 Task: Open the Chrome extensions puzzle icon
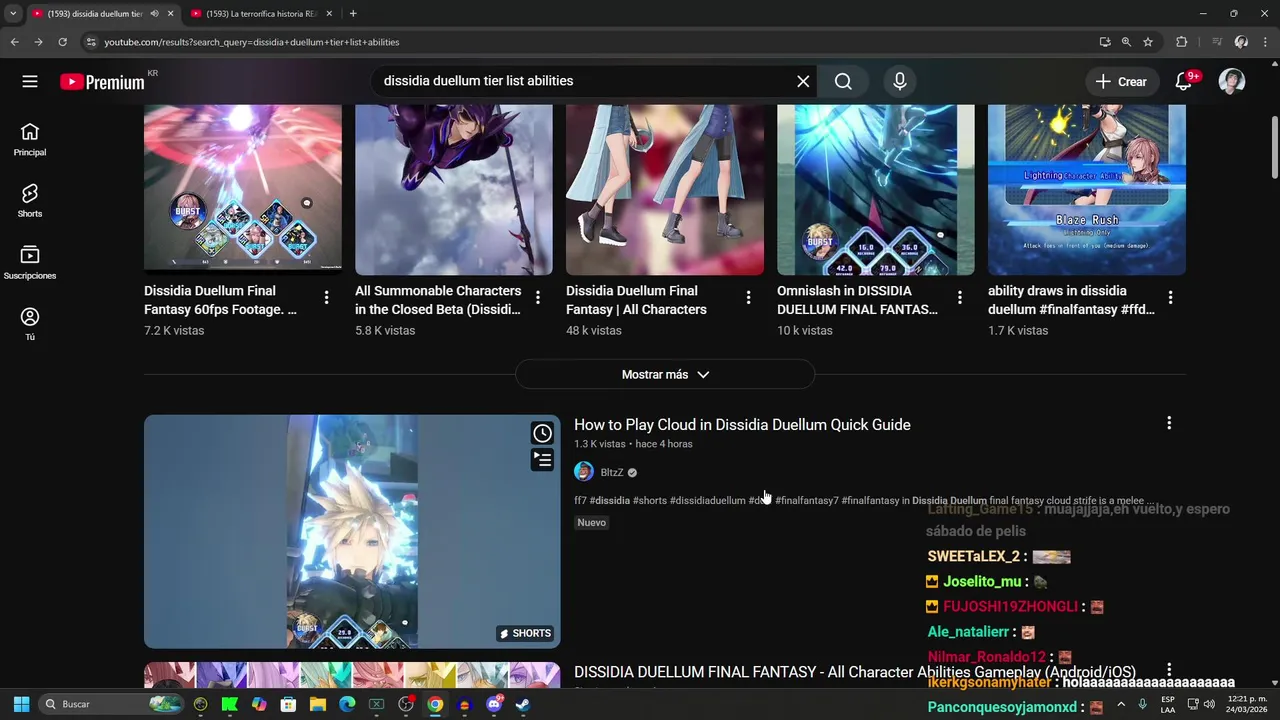(x=1181, y=42)
